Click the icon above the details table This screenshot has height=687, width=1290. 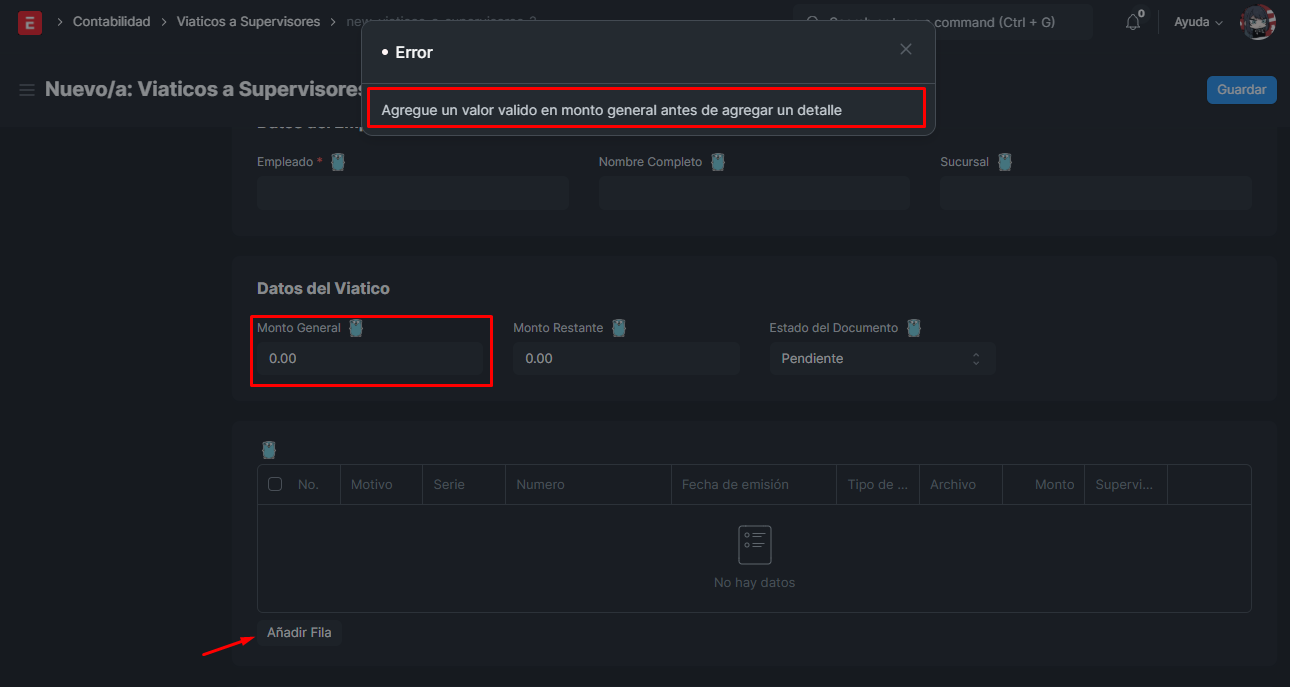coord(268,450)
